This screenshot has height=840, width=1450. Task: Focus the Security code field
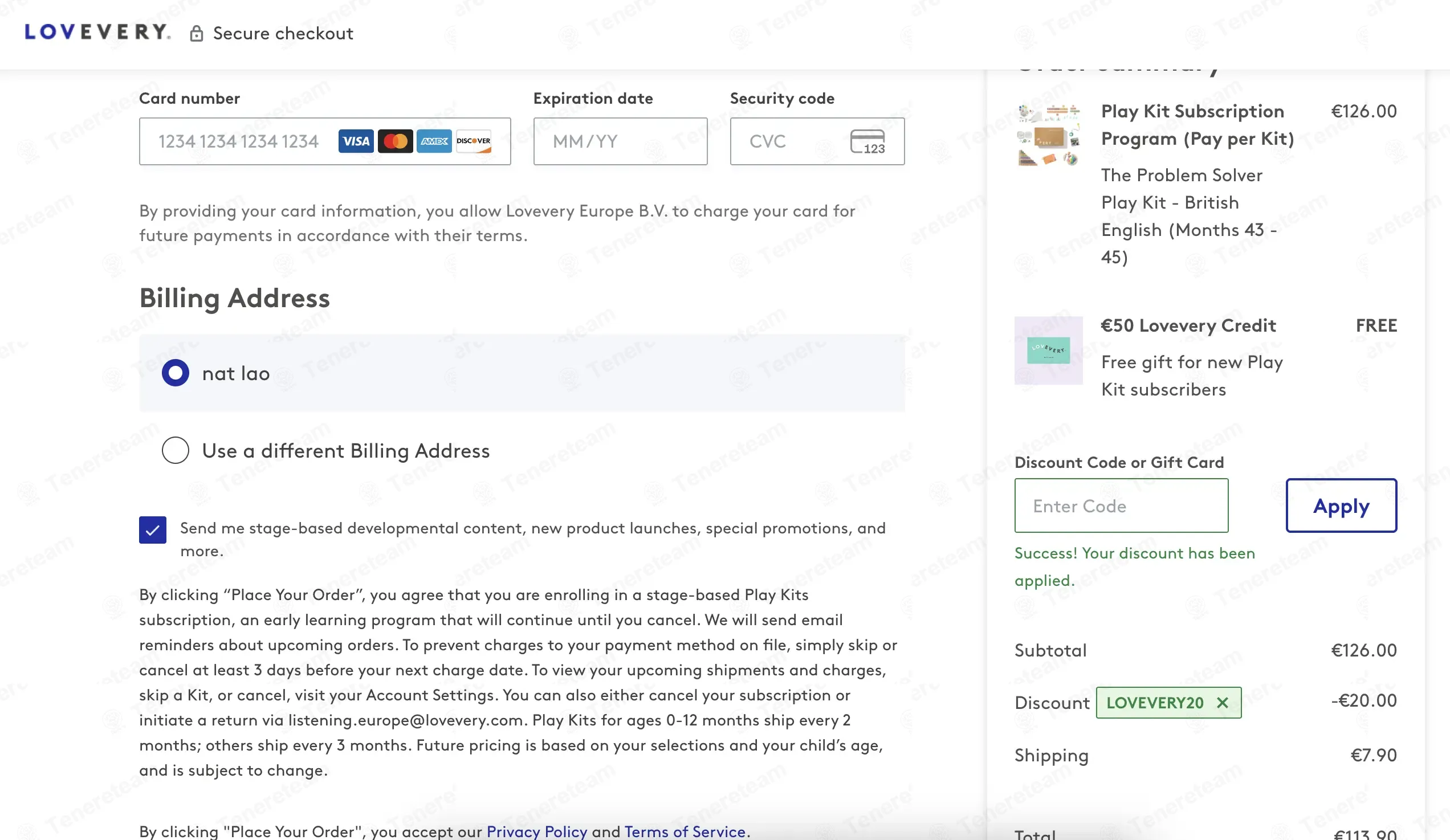[x=817, y=141]
